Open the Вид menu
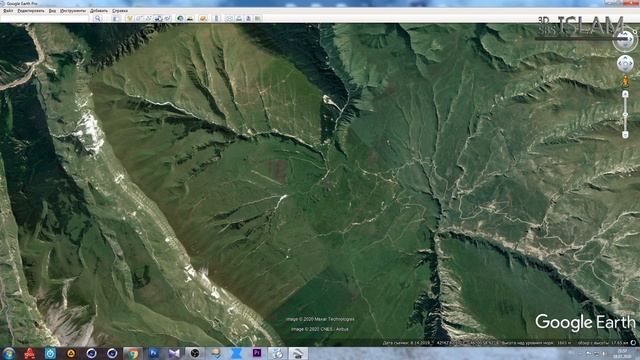The width and height of the screenshot is (640, 360). (x=52, y=11)
